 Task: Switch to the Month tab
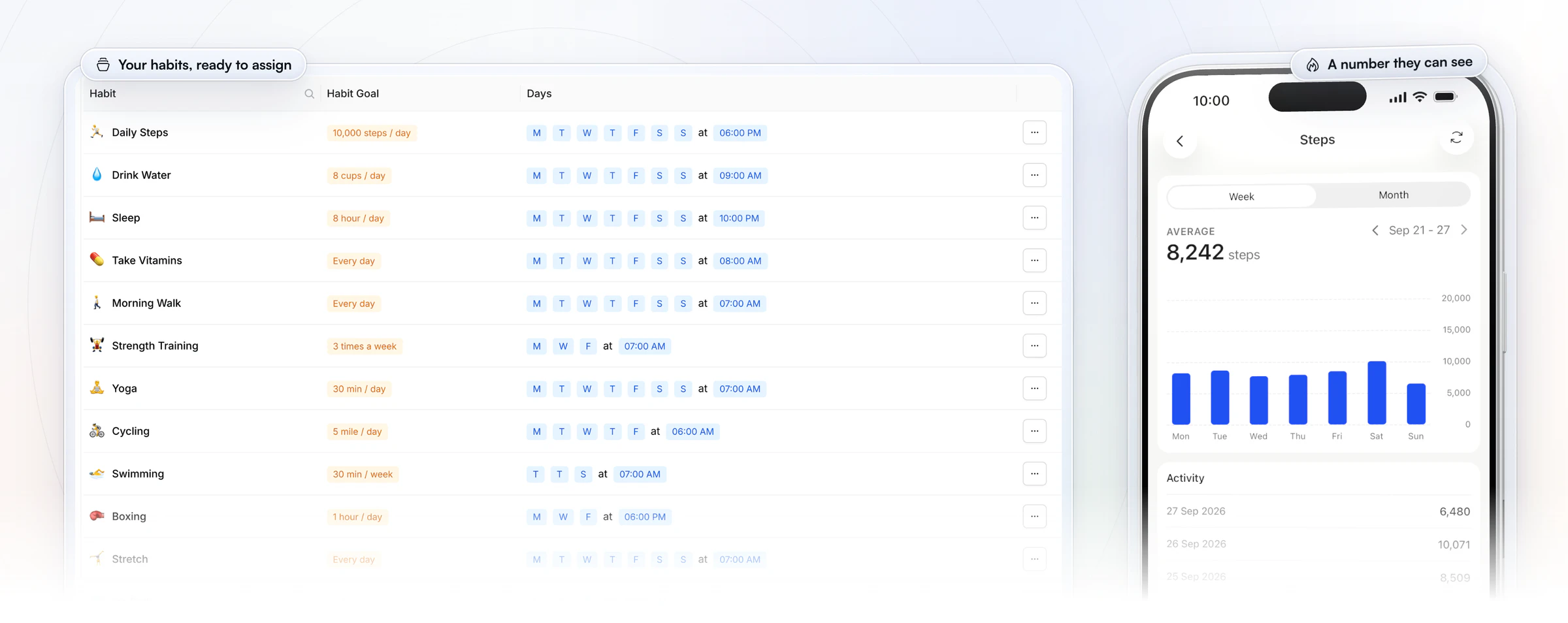point(1393,195)
